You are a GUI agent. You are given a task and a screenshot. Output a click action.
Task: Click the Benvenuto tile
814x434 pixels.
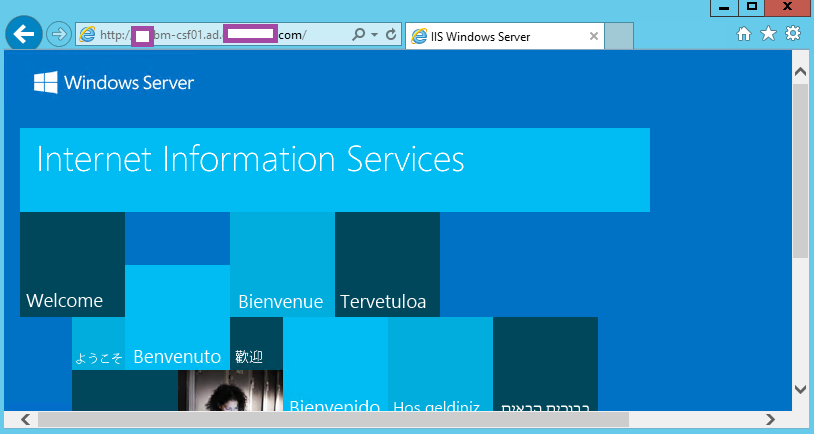pos(178,317)
